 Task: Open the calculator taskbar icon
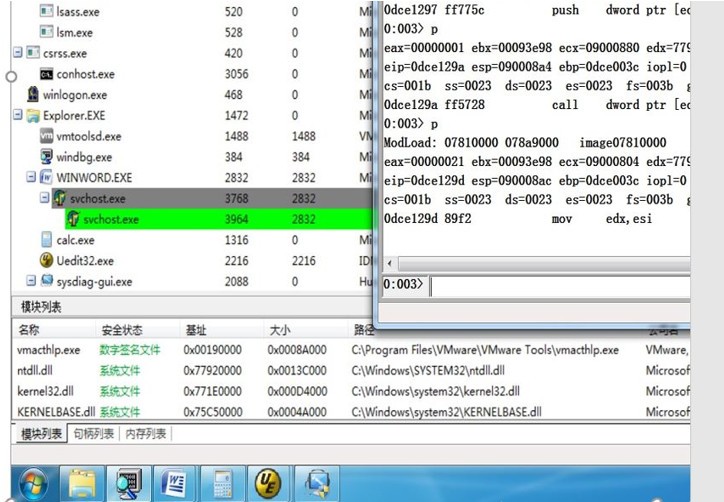click(x=222, y=483)
